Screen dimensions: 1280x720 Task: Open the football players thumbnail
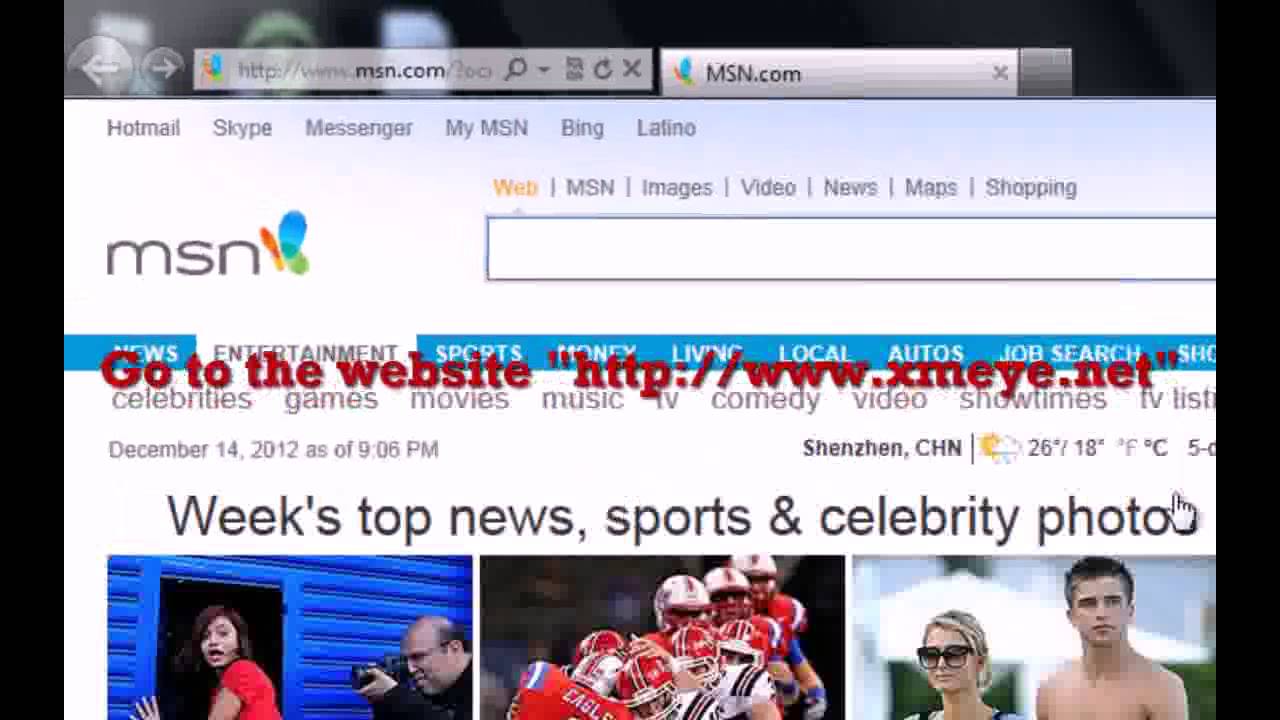[662, 638]
